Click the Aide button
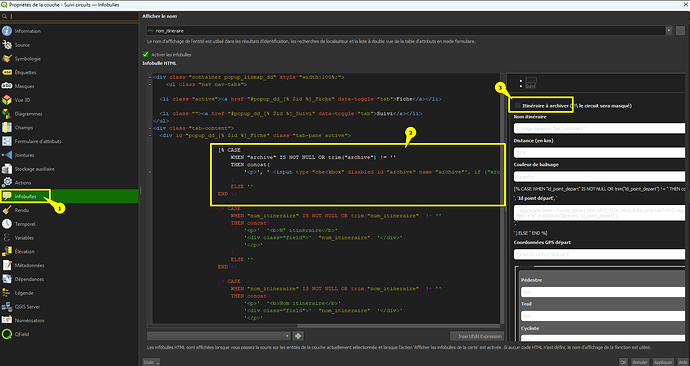This screenshot has width=690, height=366. pyautogui.click(x=683, y=362)
